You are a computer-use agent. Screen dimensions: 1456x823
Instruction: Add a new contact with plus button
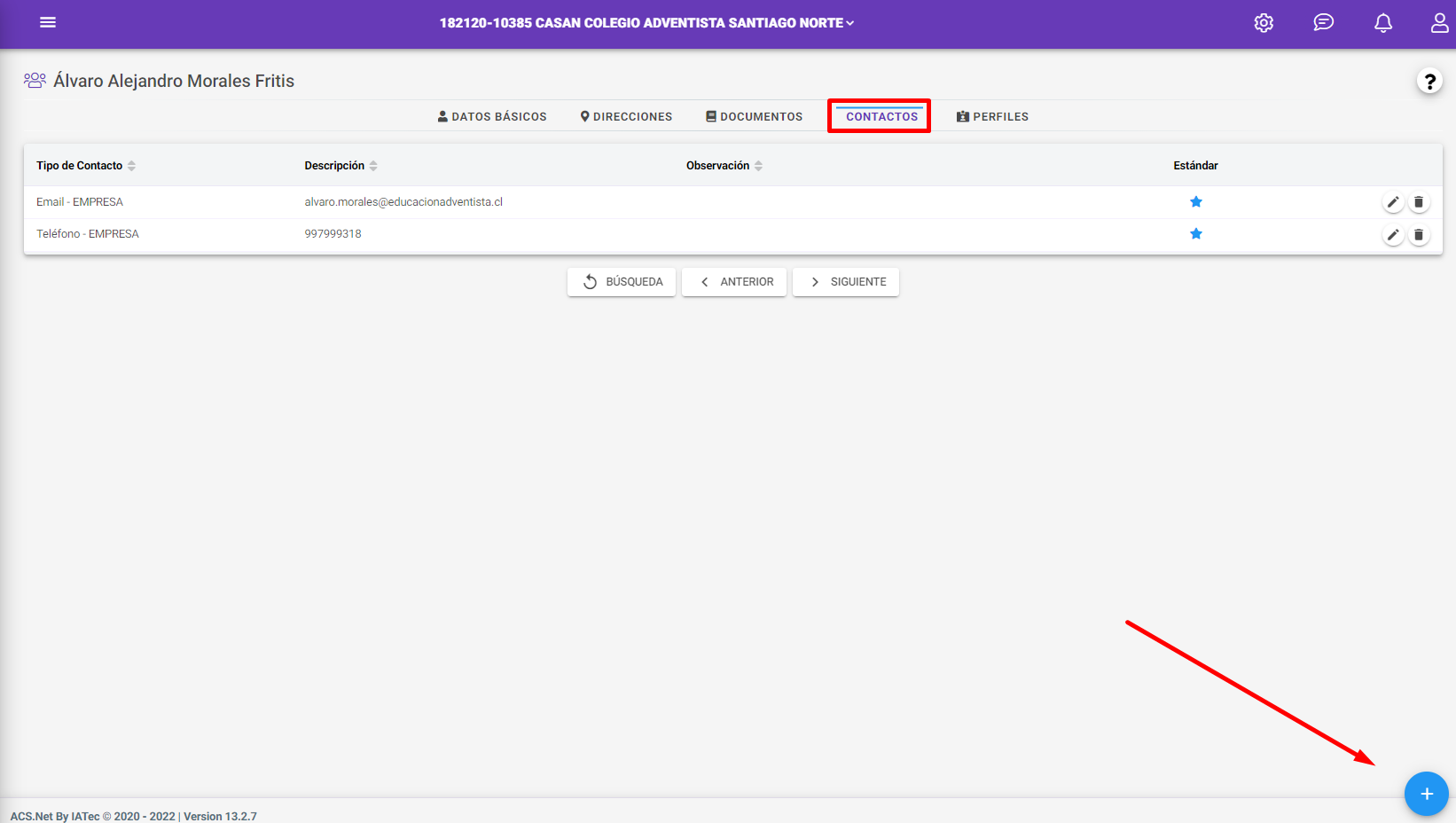[x=1426, y=794]
